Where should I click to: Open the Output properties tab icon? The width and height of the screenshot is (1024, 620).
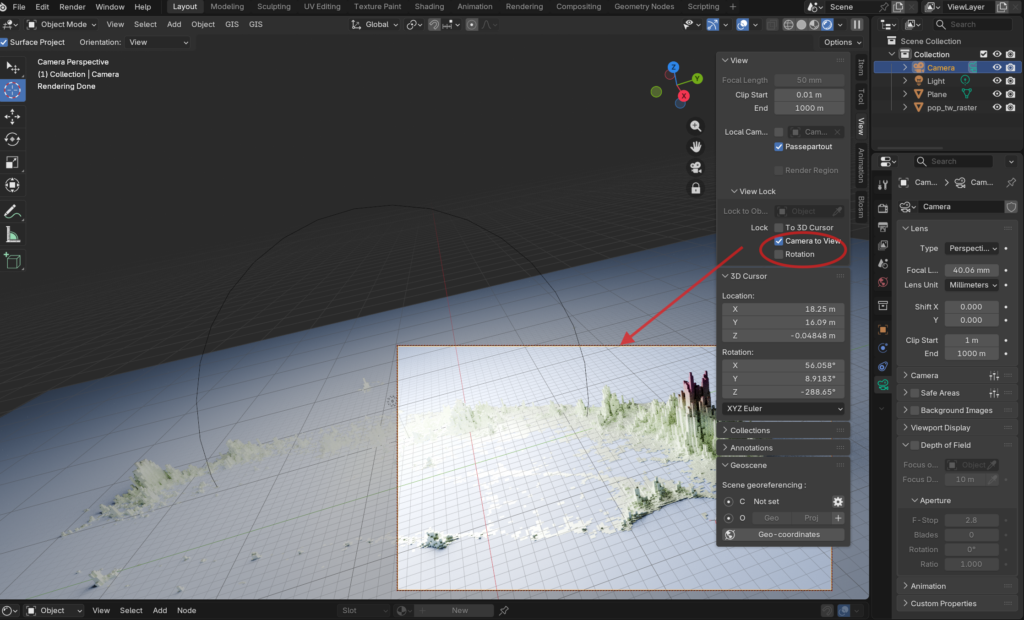pos(883,227)
